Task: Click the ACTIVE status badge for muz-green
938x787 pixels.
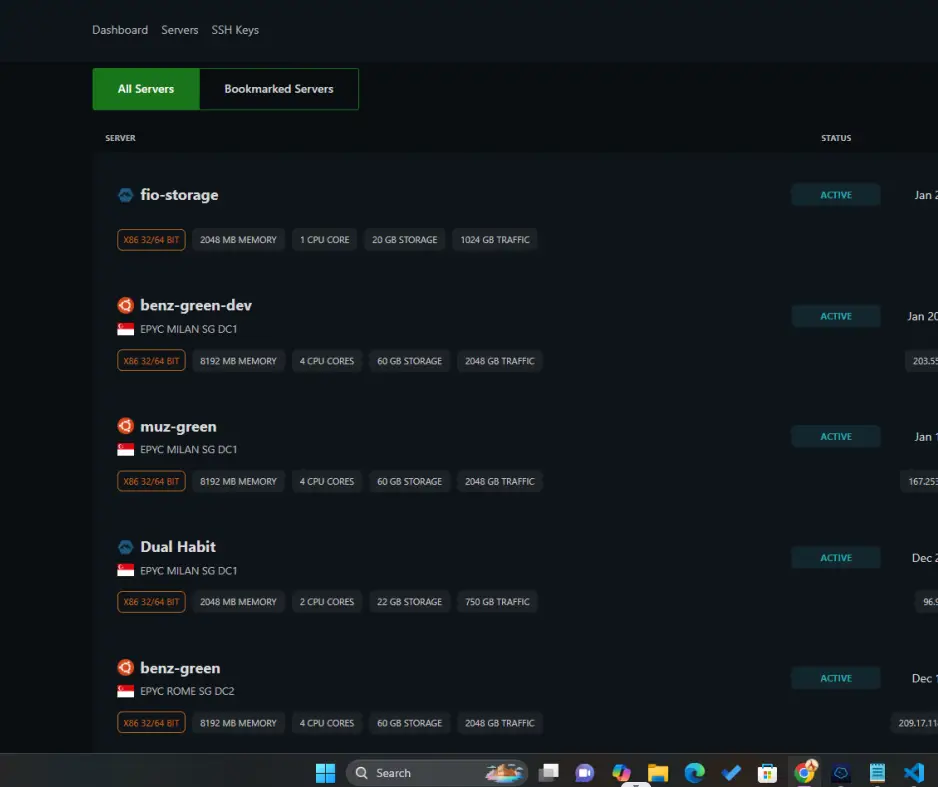Action: 836,437
